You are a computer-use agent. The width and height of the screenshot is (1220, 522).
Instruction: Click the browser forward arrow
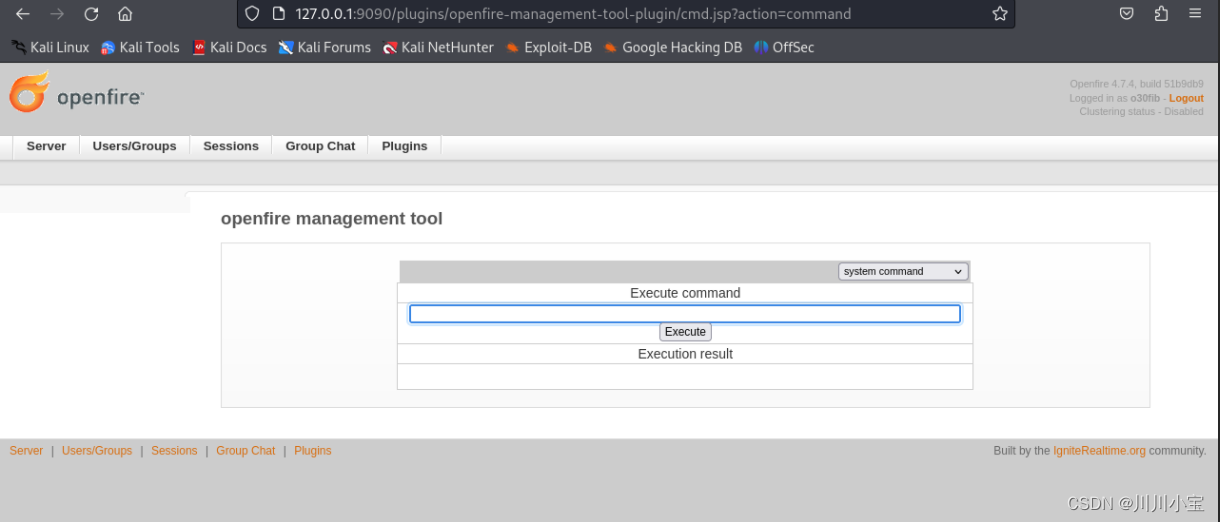(57, 14)
